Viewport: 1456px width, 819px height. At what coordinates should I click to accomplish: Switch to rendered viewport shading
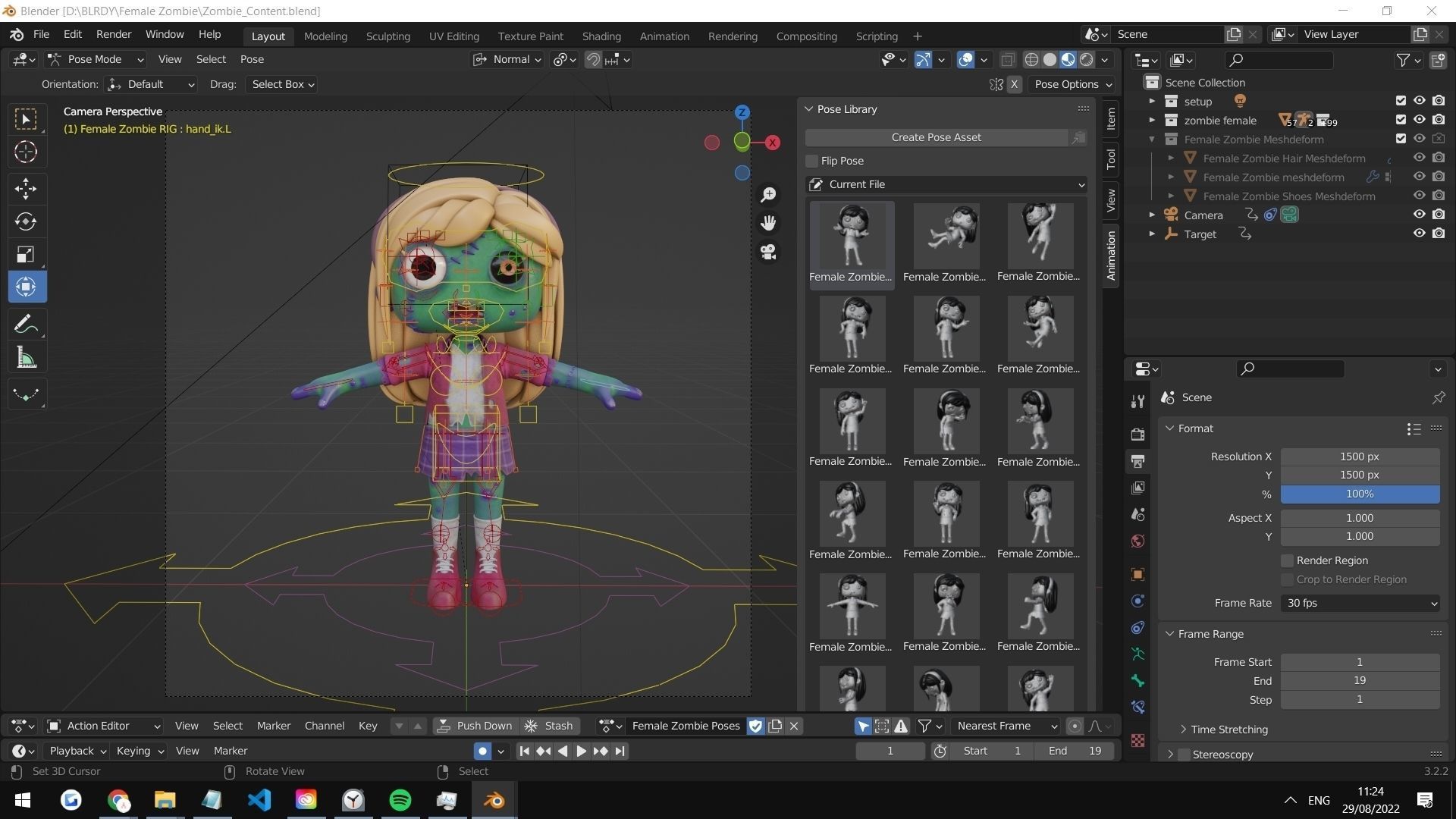tap(1087, 60)
